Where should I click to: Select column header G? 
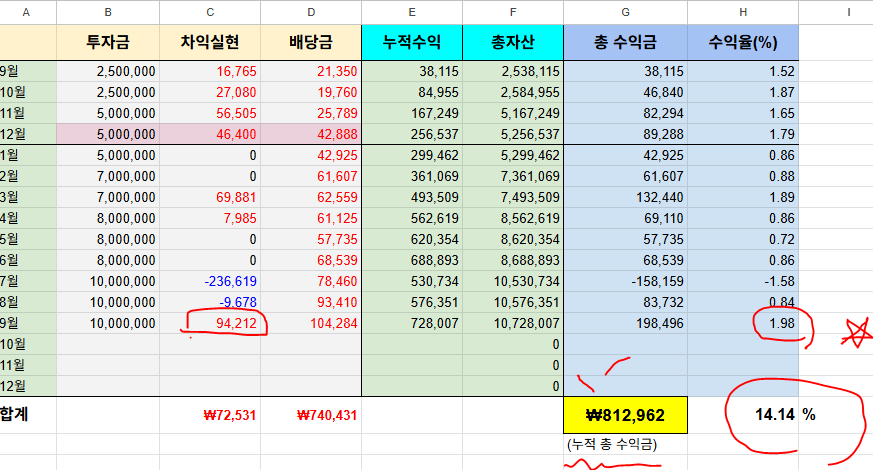pyautogui.click(x=625, y=12)
